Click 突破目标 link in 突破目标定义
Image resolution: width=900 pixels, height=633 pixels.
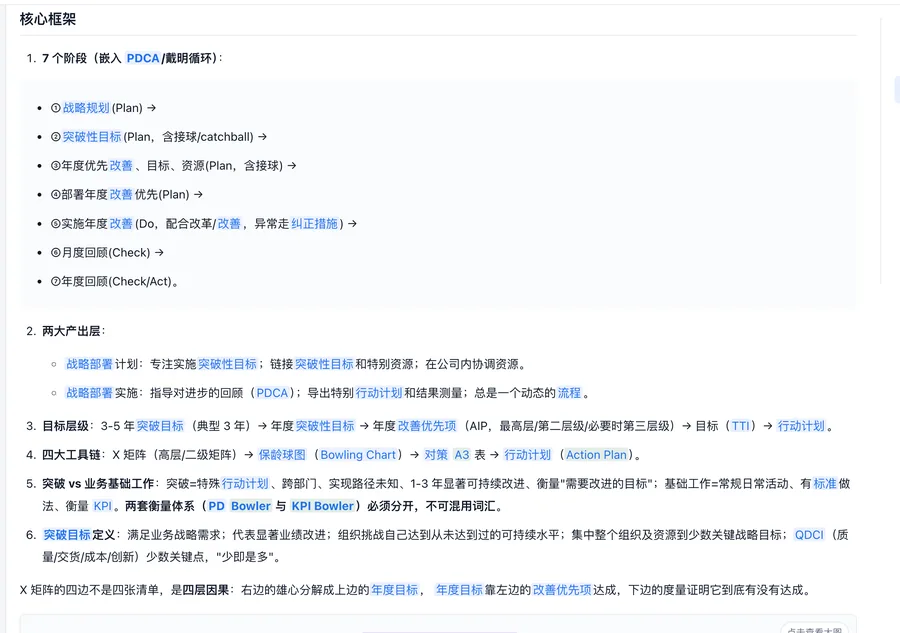(x=67, y=535)
